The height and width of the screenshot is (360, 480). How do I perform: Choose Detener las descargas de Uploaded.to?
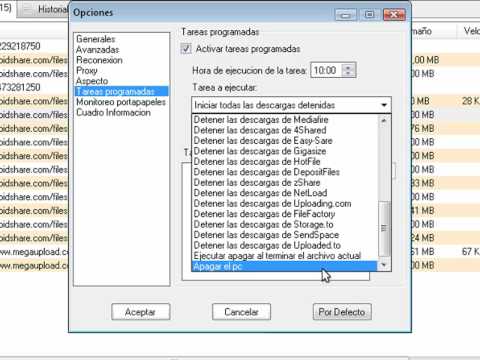pyautogui.click(x=285, y=245)
